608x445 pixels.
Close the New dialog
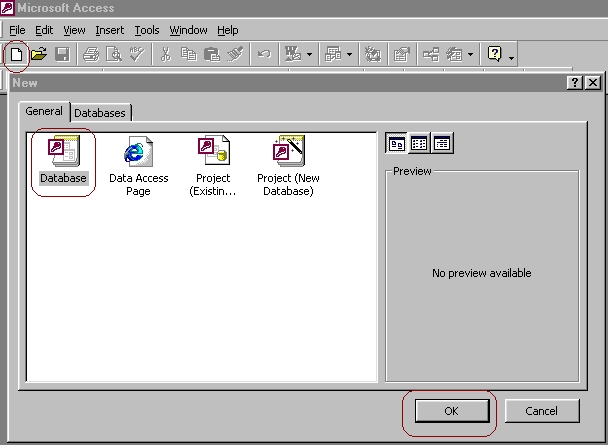click(593, 83)
